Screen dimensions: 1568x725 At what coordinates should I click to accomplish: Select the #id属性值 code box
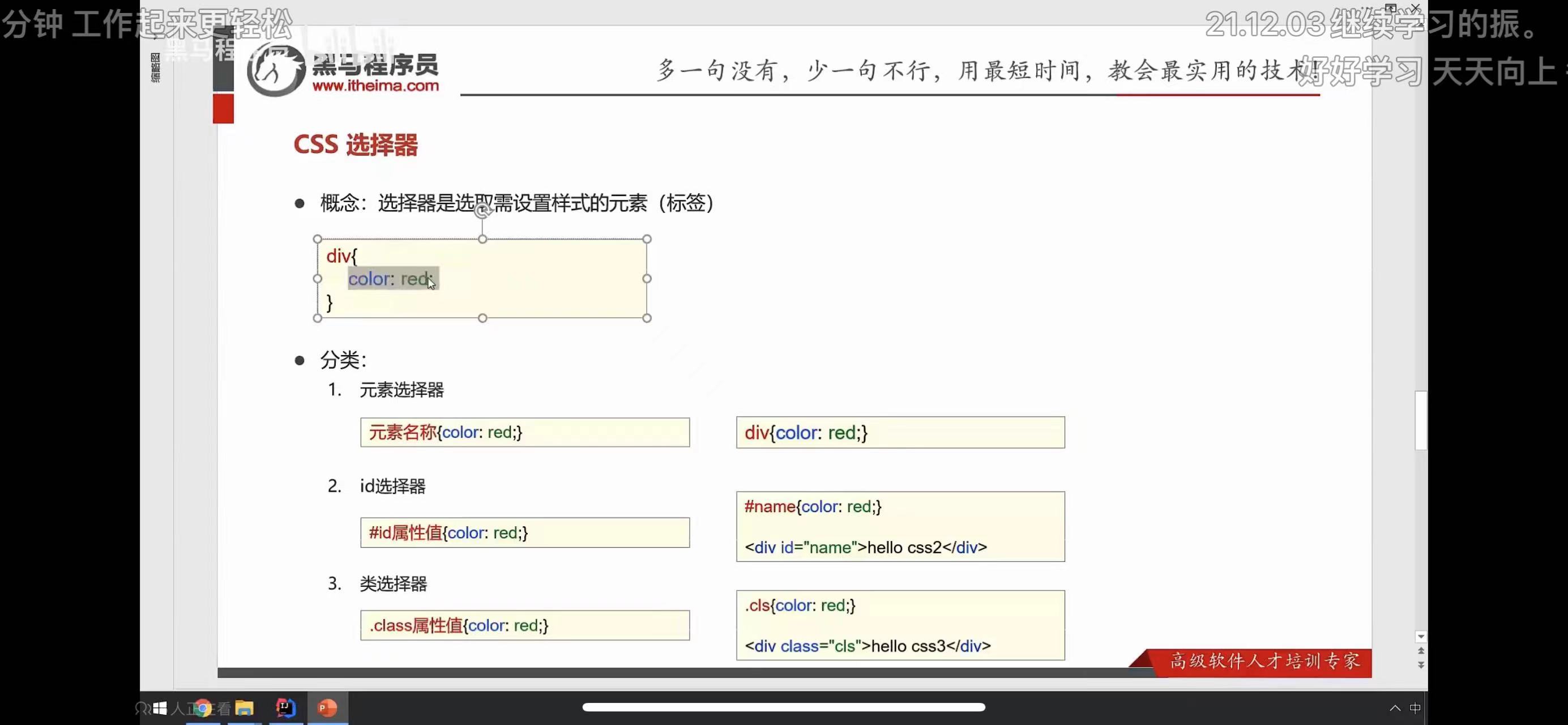pyautogui.click(x=525, y=532)
